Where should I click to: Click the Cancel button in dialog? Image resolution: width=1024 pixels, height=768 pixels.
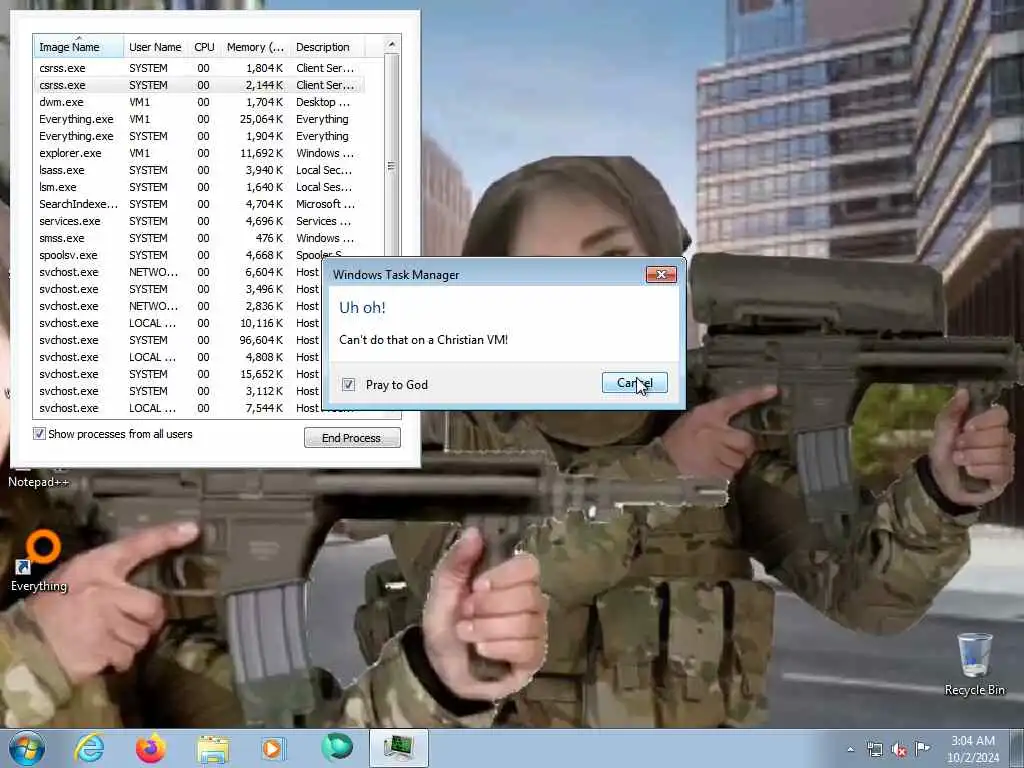coord(635,383)
